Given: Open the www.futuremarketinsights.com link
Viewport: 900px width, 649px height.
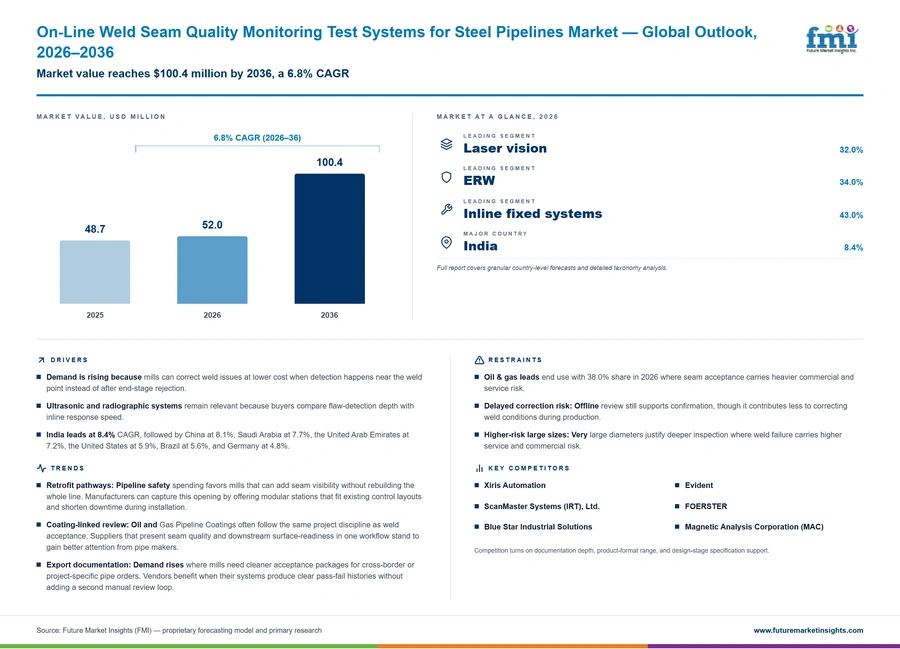Looking at the screenshot, I should [x=808, y=630].
